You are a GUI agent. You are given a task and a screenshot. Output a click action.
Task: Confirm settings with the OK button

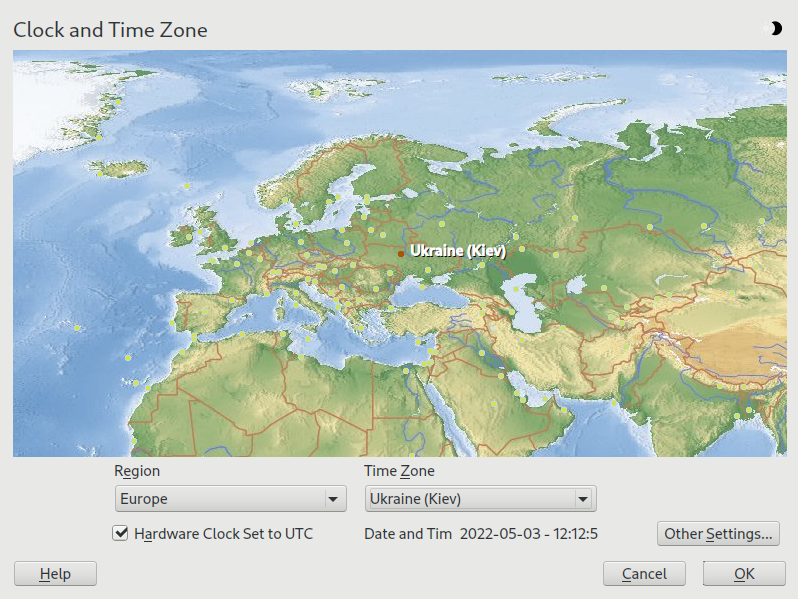pyautogui.click(x=744, y=574)
